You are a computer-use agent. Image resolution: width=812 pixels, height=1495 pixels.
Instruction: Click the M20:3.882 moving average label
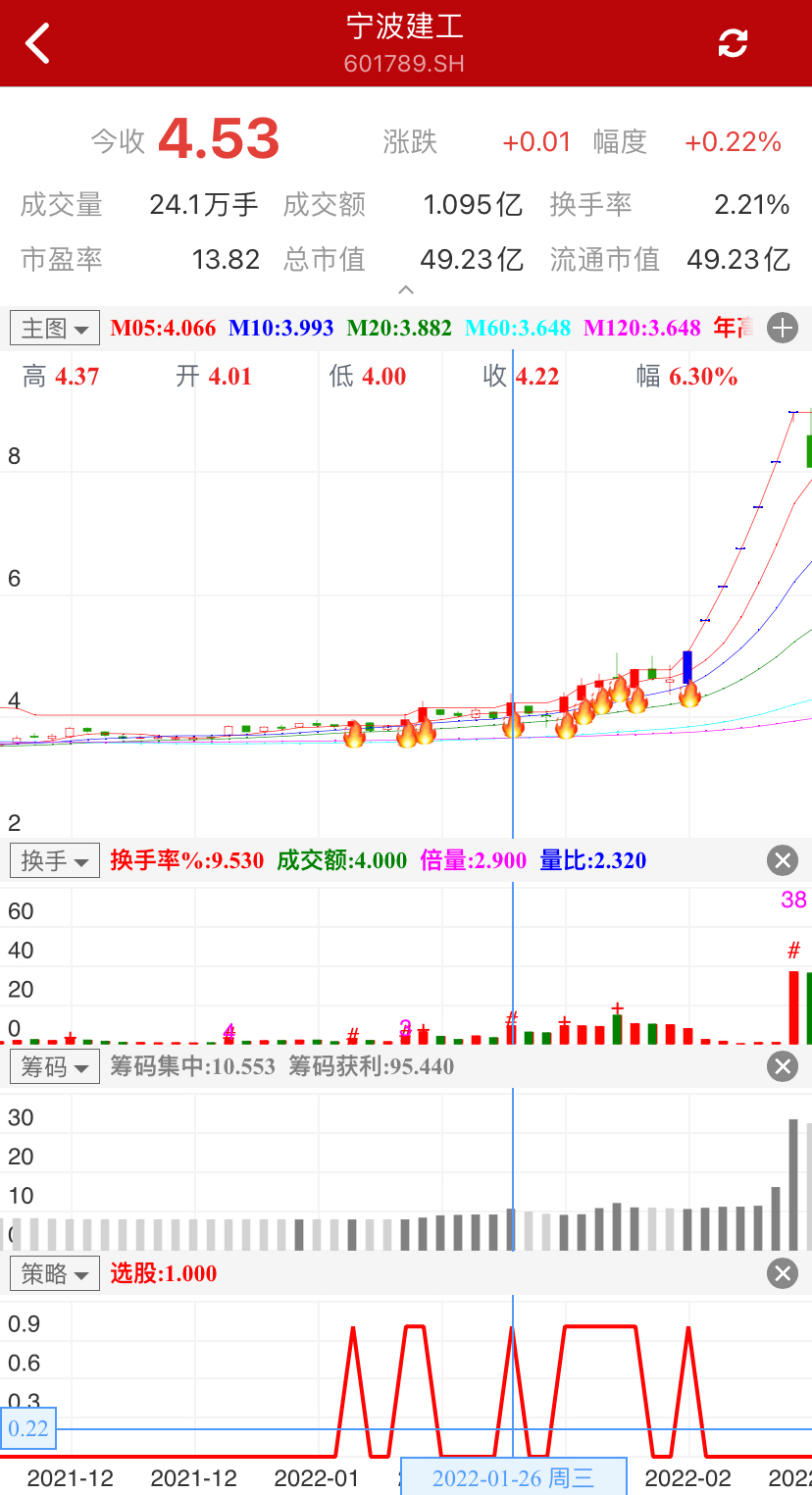tap(400, 328)
